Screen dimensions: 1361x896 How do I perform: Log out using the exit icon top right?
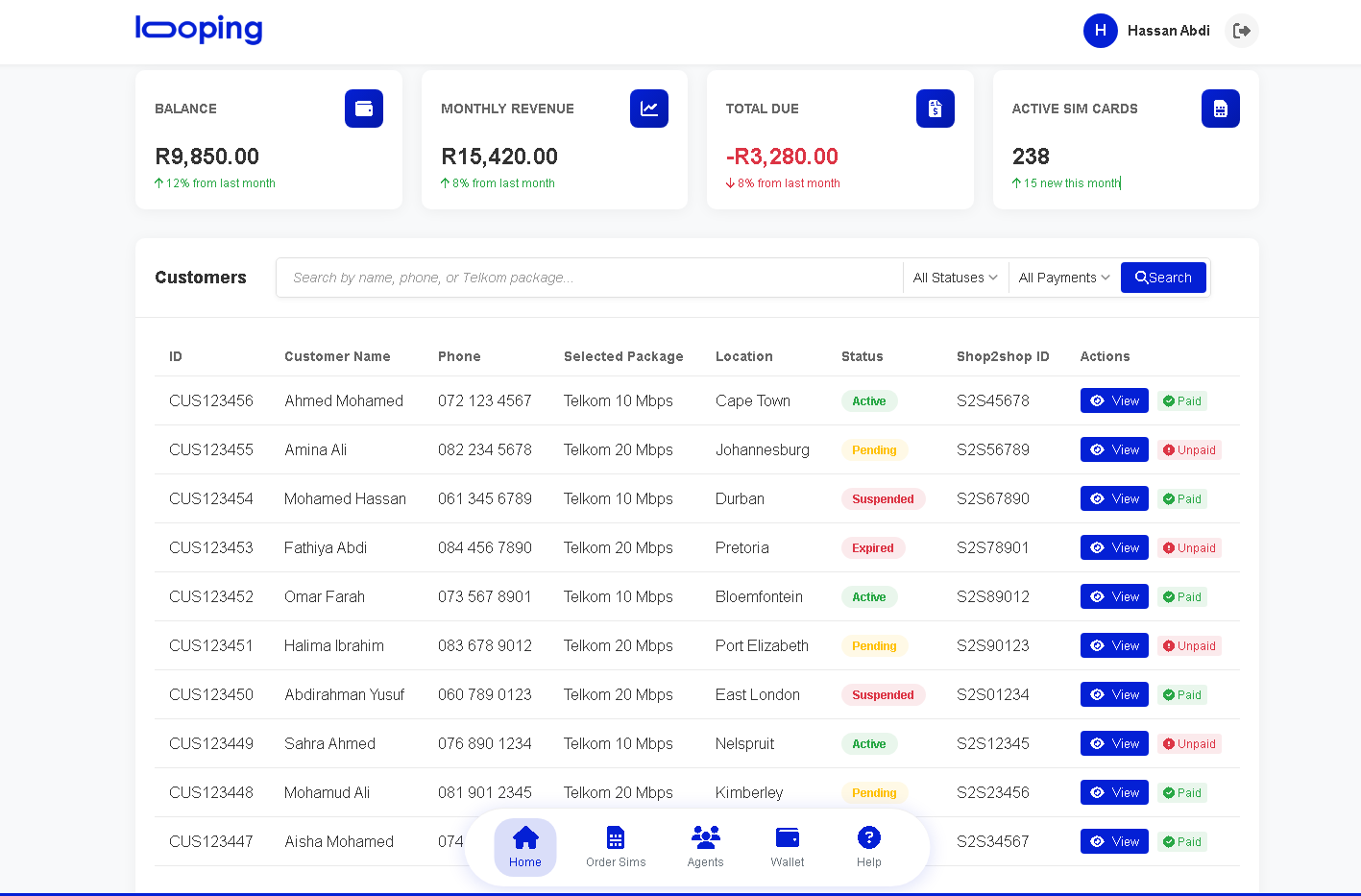point(1241,31)
